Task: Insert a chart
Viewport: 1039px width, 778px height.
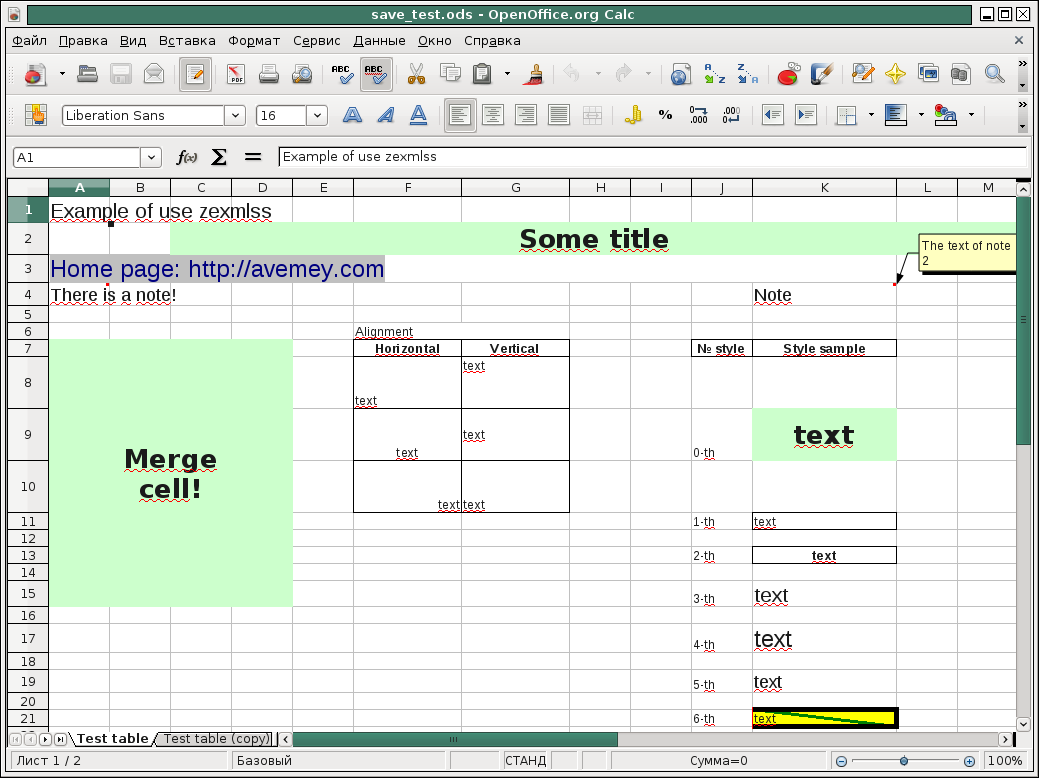Action: pyautogui.click(x=788, y=74)
